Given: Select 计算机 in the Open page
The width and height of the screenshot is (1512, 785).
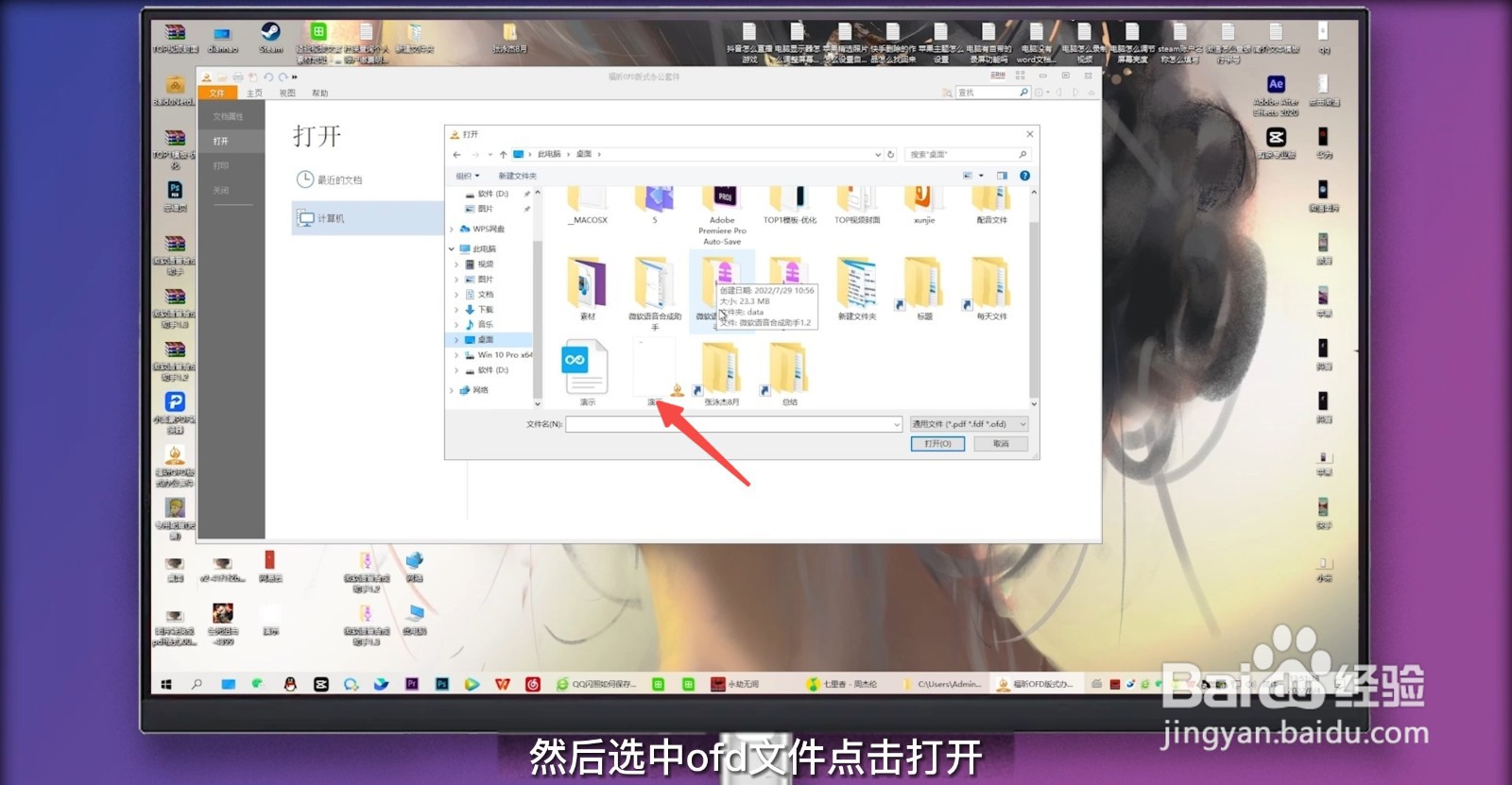Looking at the screenshot, I should tap(368, 218).
